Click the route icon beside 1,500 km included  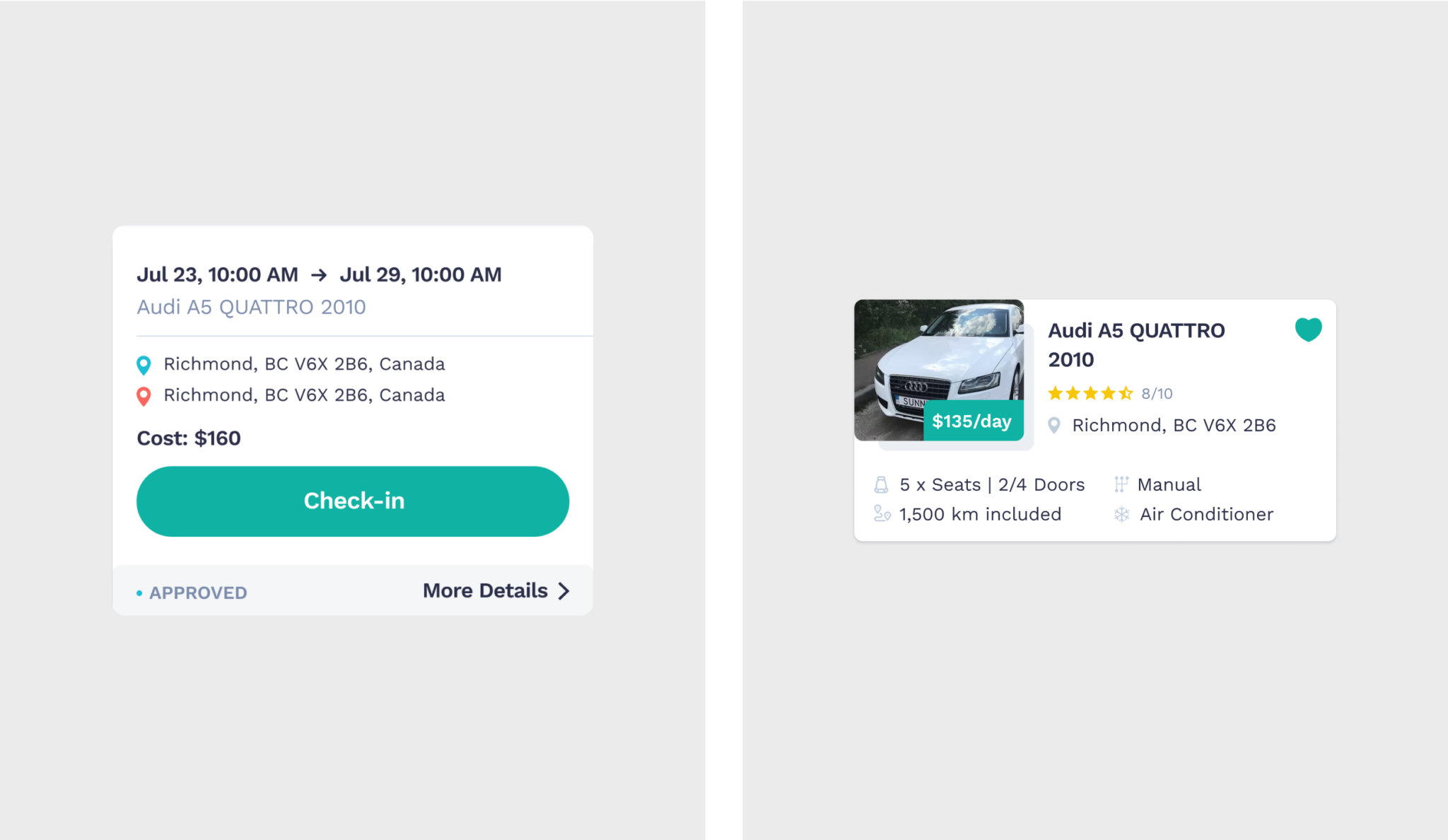point(882,514)
